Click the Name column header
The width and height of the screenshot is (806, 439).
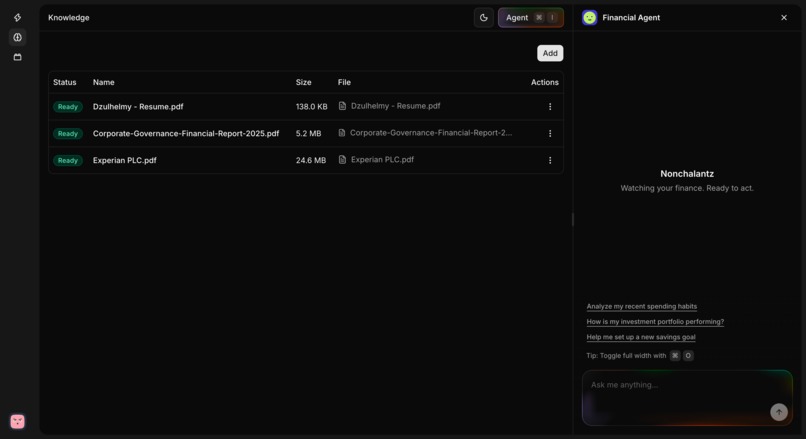pyautogui.click(x=103, y=82)
